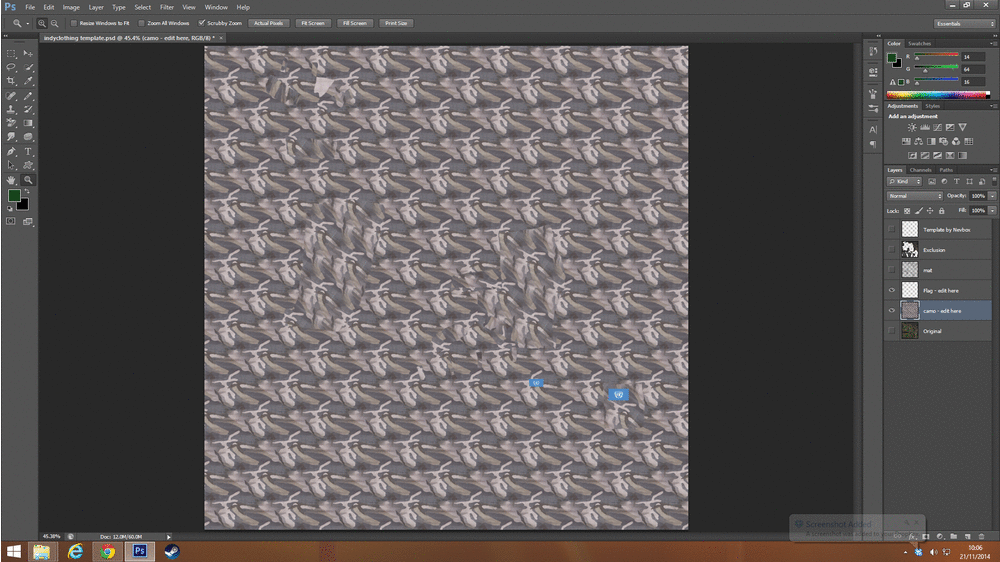The height and width of the screenshot is (562, 1000).
Task: Select the Quick Selection tool
Action: pyautogui.click(x=28, y=67)
